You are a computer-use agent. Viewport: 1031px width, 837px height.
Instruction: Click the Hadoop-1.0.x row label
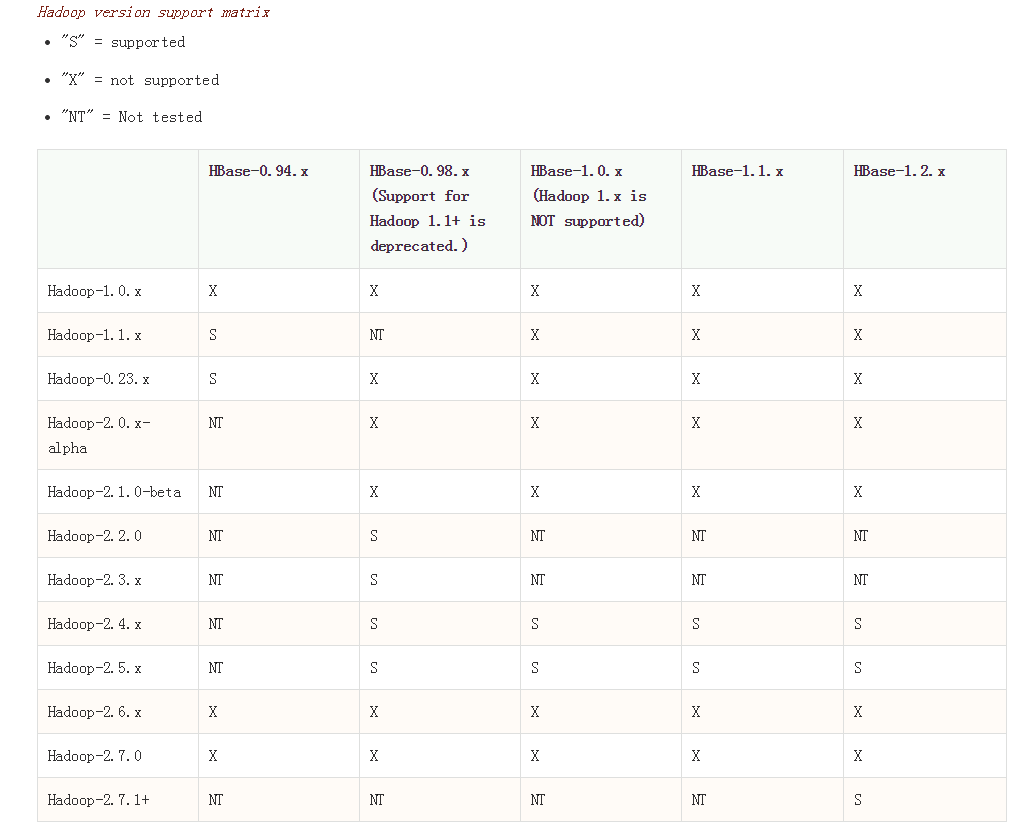point(92,291)
